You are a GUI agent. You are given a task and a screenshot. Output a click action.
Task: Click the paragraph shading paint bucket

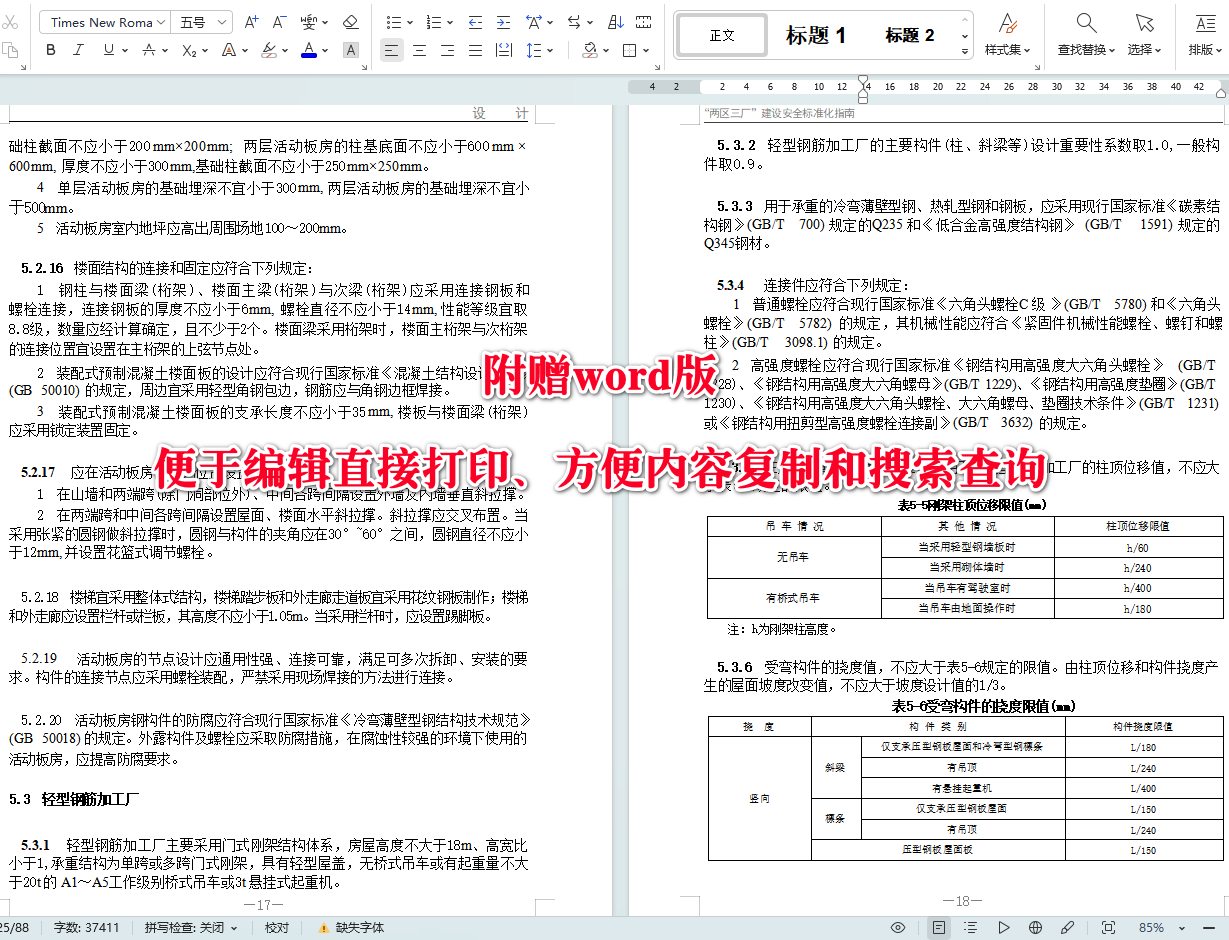[589, 49]
